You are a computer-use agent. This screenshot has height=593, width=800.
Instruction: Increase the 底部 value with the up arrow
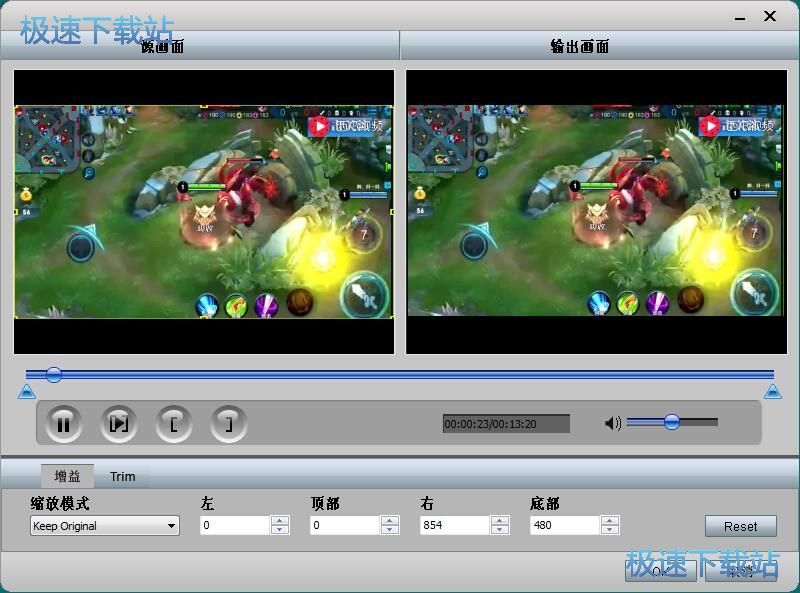pos(610,521)
